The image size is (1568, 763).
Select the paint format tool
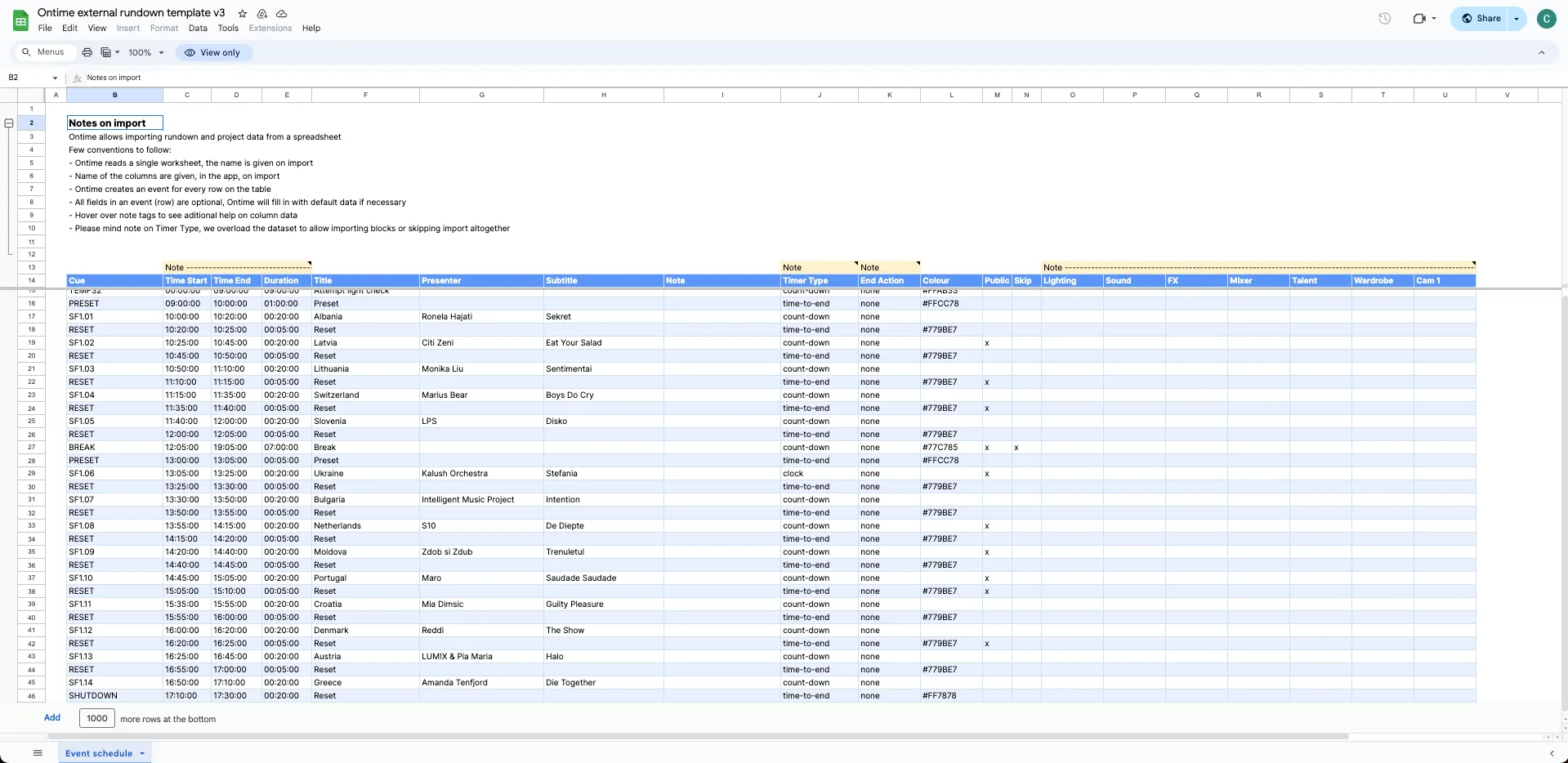pos(107,51)
